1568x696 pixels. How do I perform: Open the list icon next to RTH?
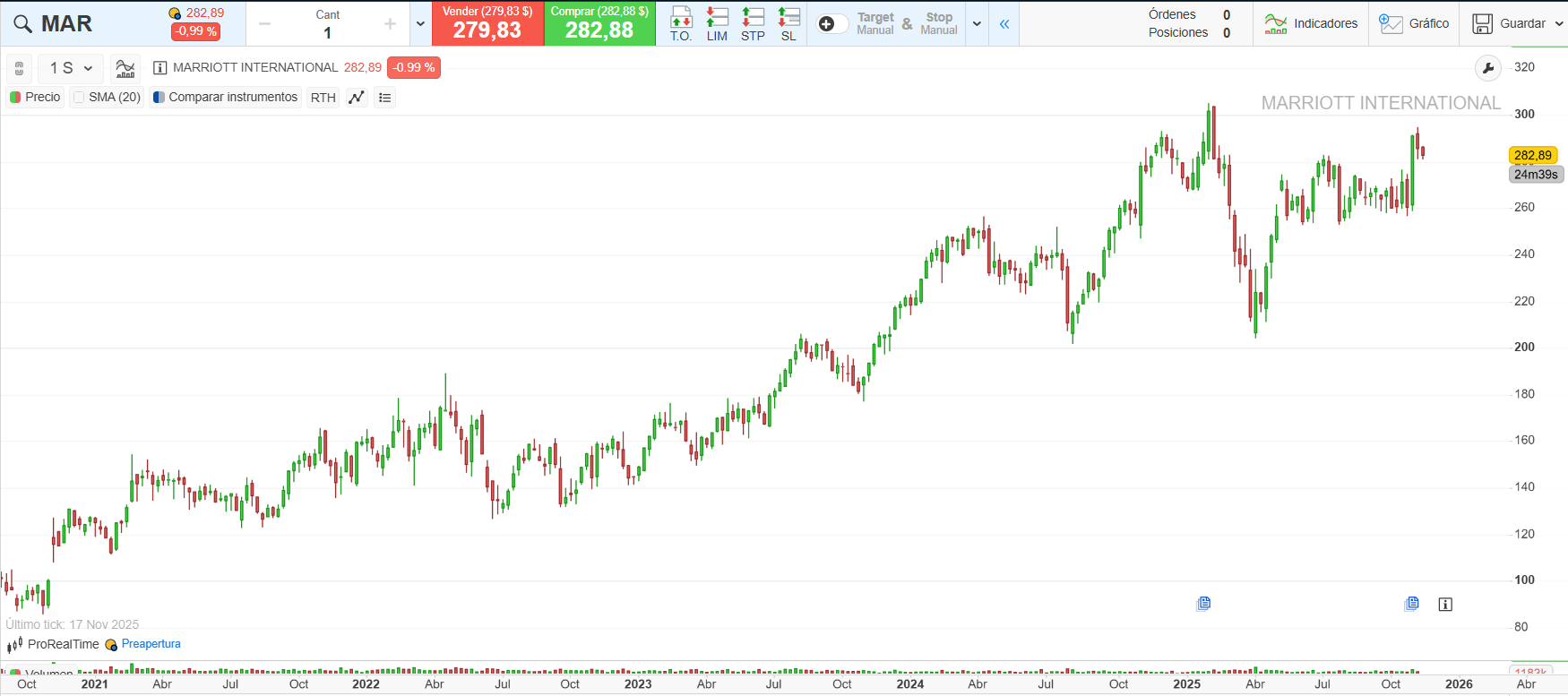coord(385,98)
